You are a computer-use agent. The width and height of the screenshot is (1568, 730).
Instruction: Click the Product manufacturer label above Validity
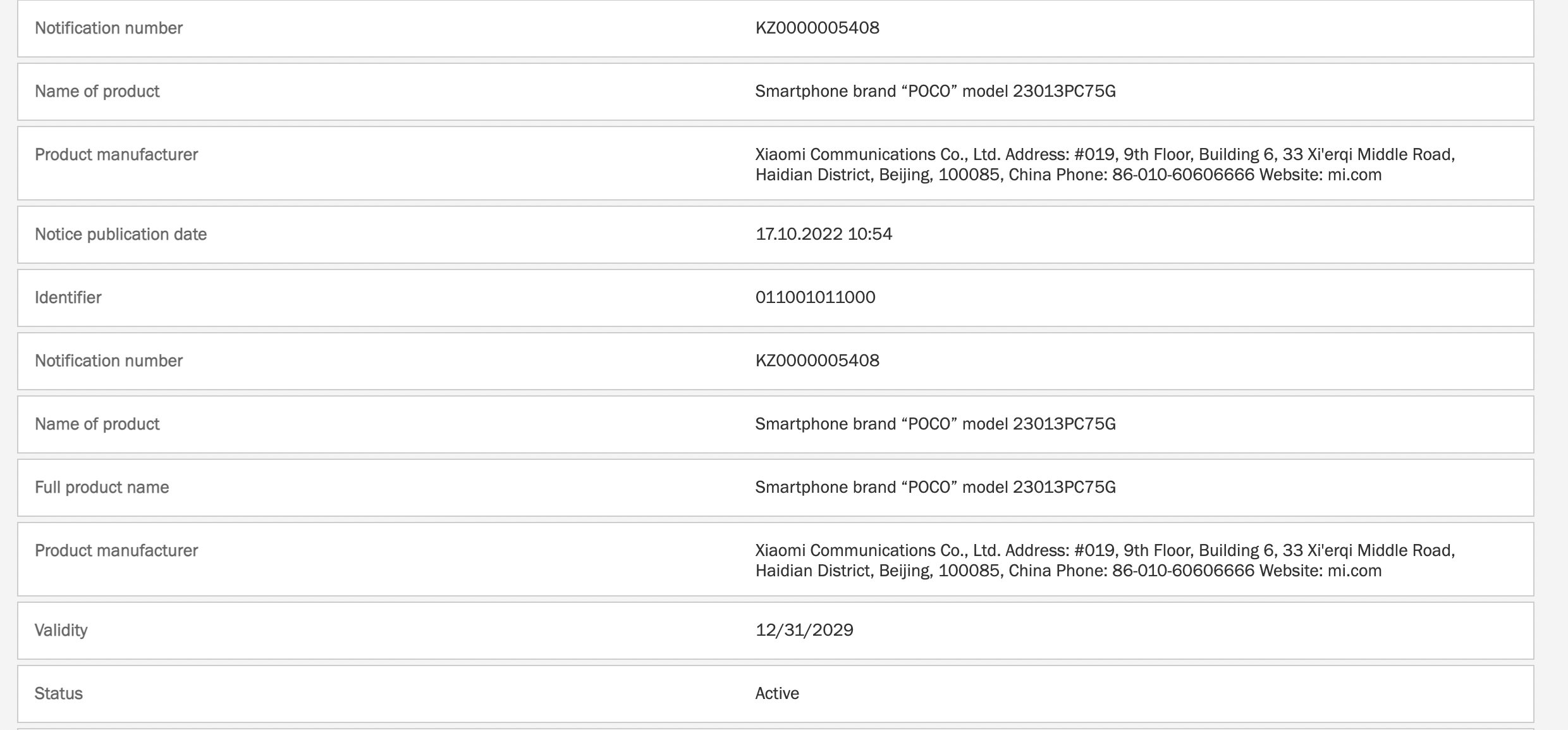pos(116,550)
